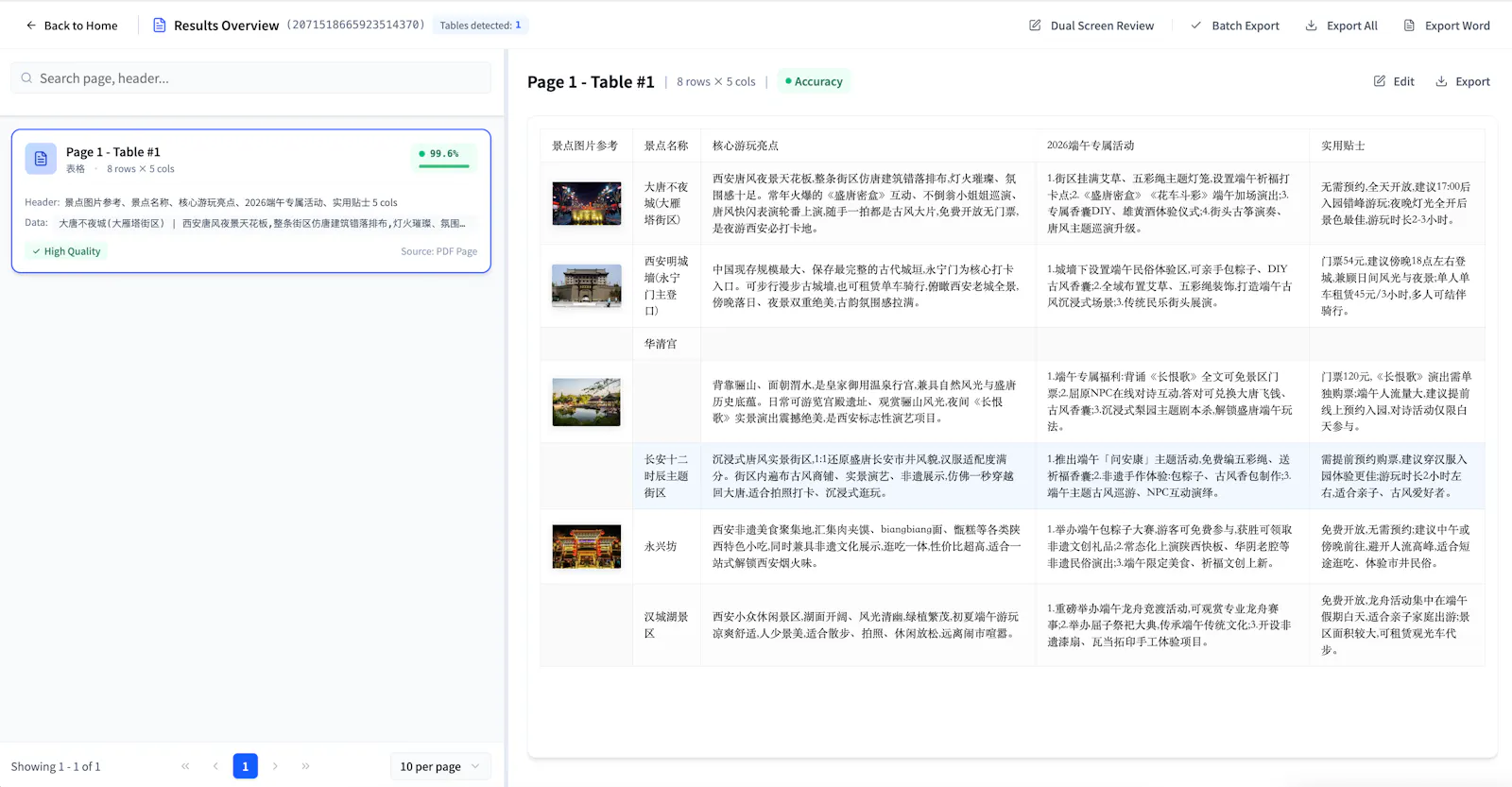Click the 永兴坊 name cell

pyautogui.click(x=666, y=547)
